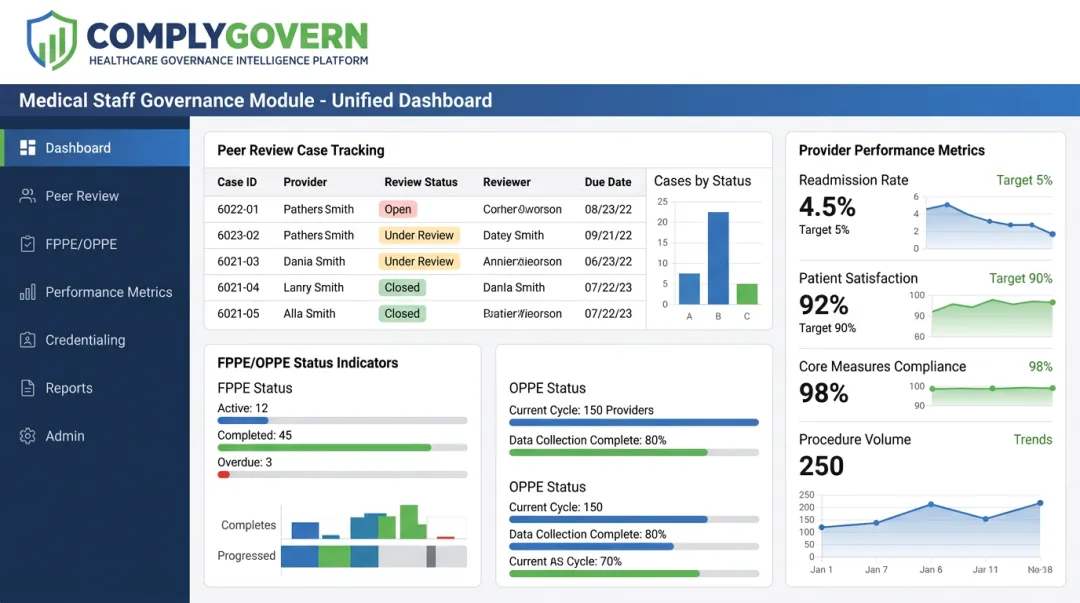Click the 250 procedure volume value

coord(821,467)
